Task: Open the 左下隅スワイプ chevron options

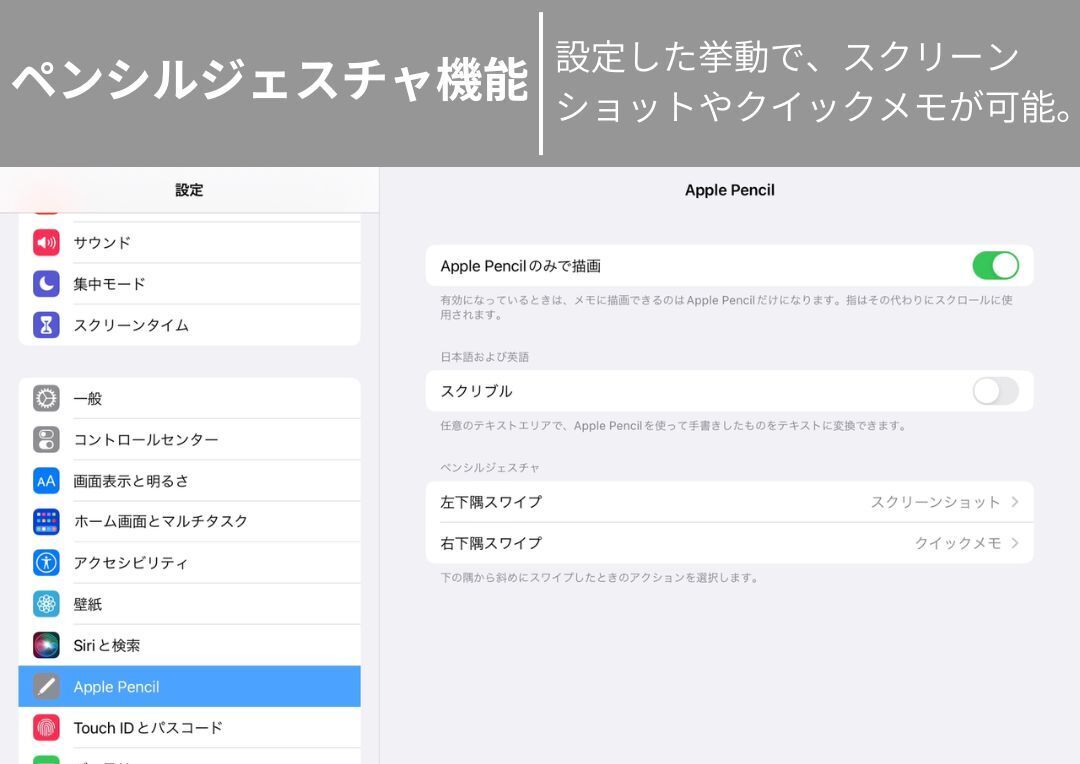Action: coord(1015,502)
